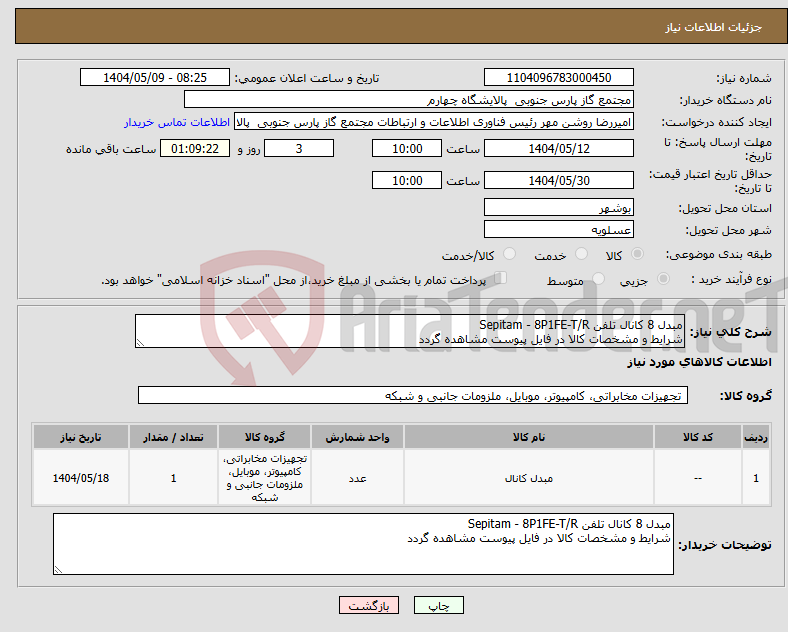
Task: Click the price validity date 1404/05/30
Action: (558, 180)
